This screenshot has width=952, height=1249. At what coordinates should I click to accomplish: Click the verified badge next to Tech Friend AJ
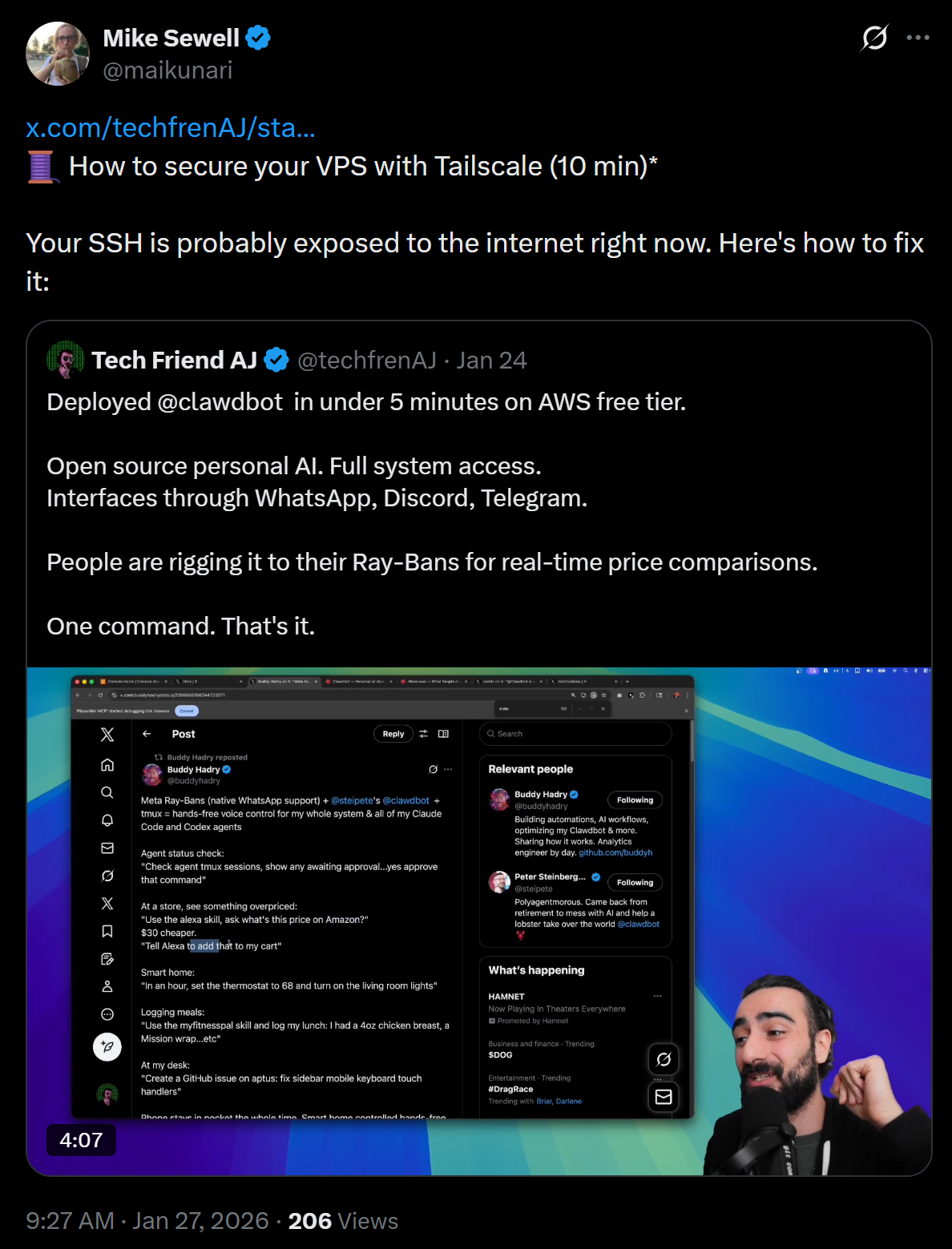(x=276, y=361)
